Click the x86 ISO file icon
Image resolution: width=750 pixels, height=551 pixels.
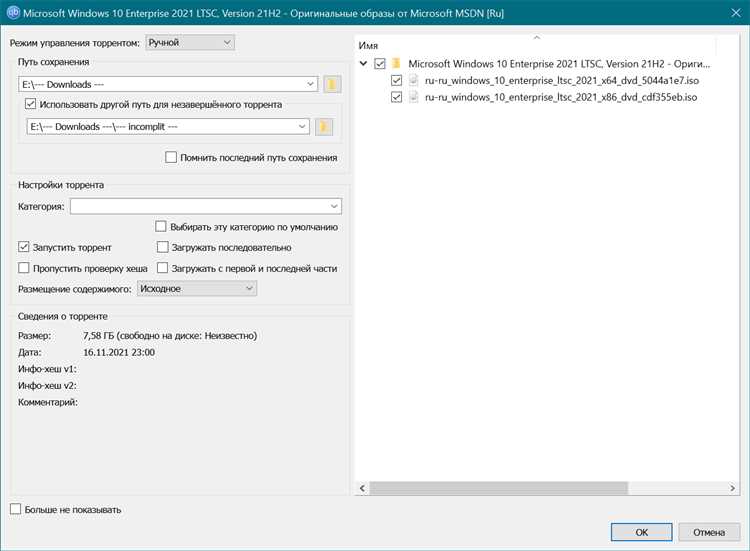coord(414,97)
